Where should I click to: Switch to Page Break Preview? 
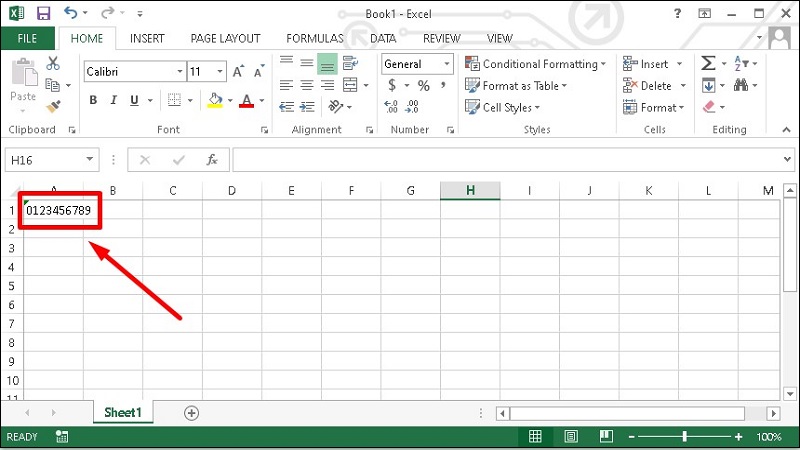606,437
